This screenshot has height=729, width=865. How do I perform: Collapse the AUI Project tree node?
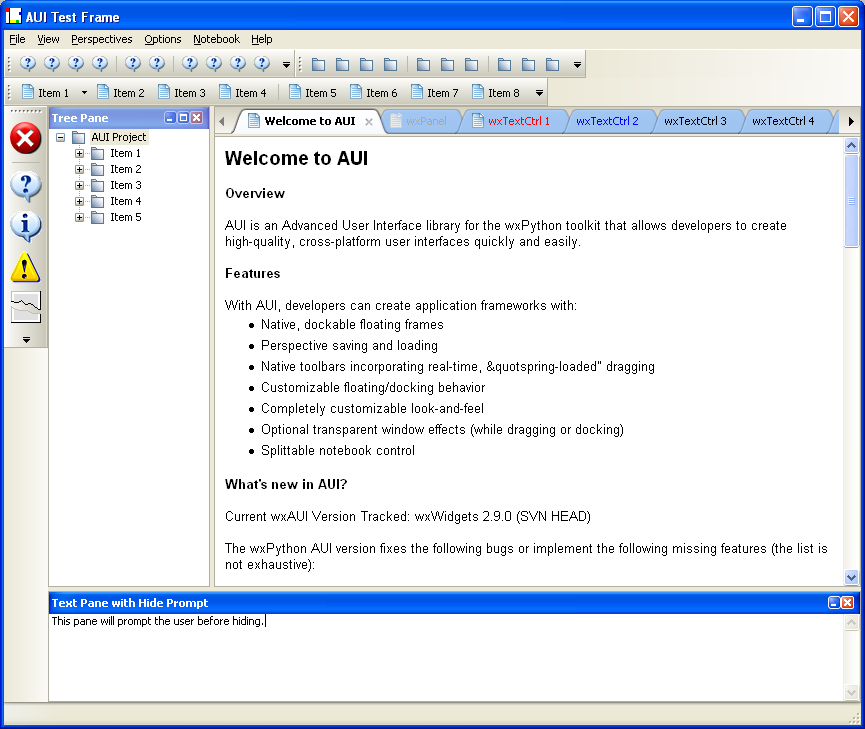[61, 137]
